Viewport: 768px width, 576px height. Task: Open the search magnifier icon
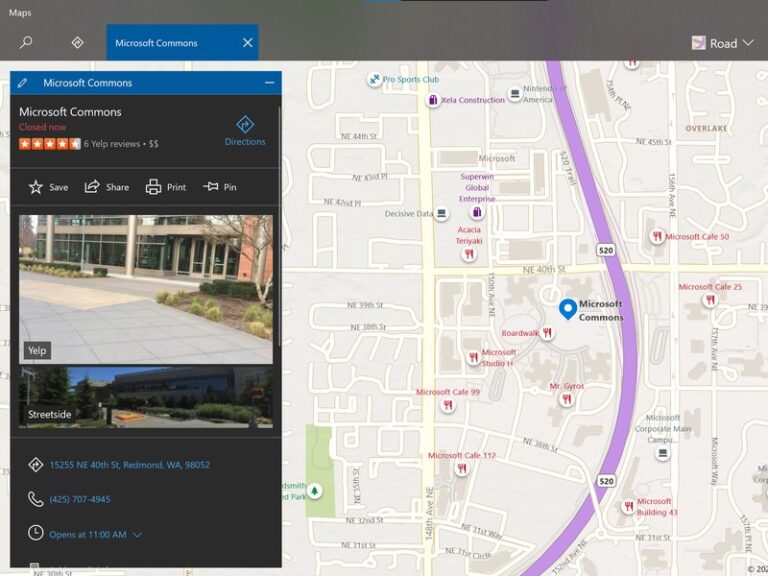pyautogui.click(x=26, y=43)
